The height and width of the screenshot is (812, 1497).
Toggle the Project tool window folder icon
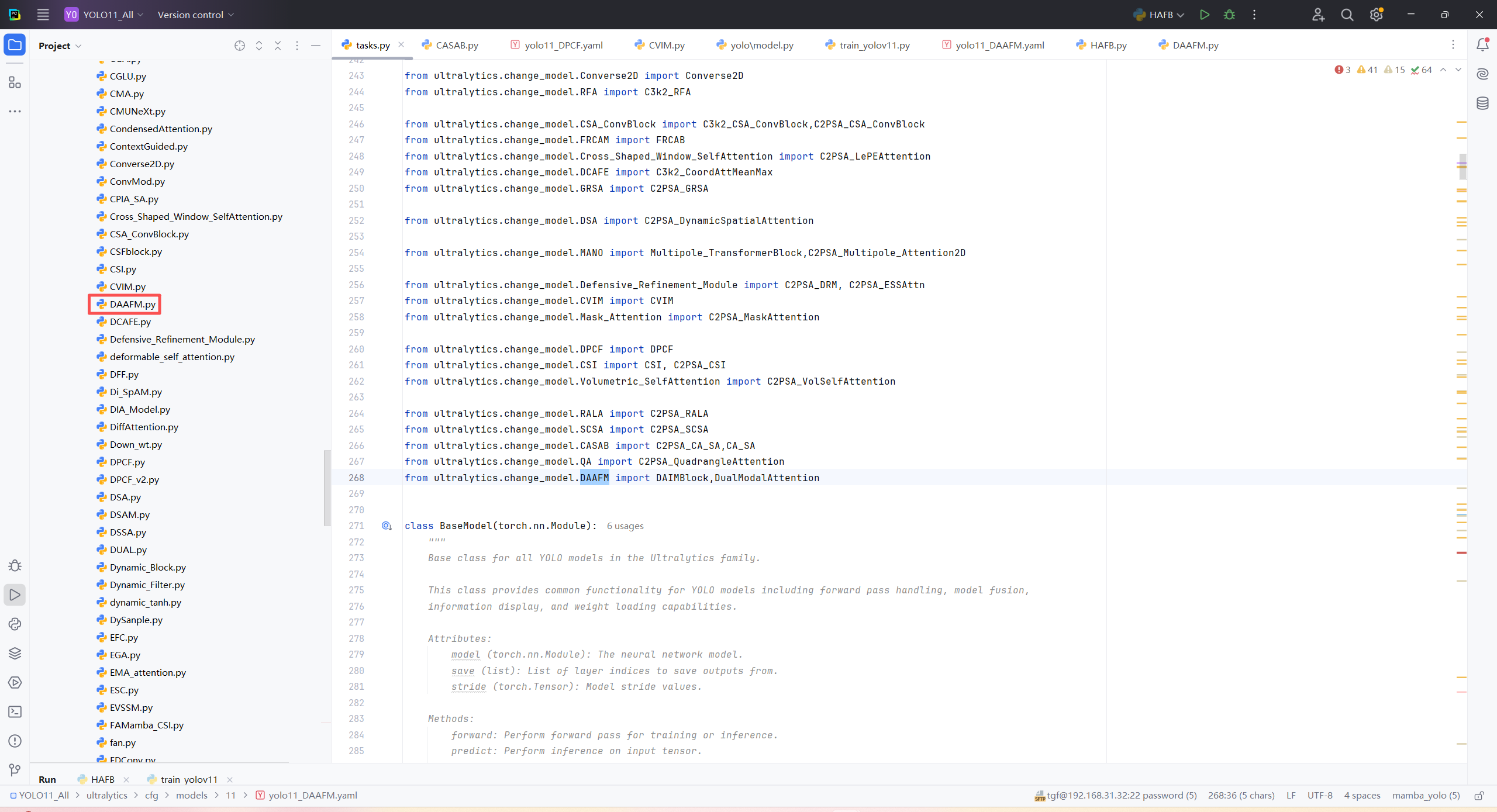[15, 45]
